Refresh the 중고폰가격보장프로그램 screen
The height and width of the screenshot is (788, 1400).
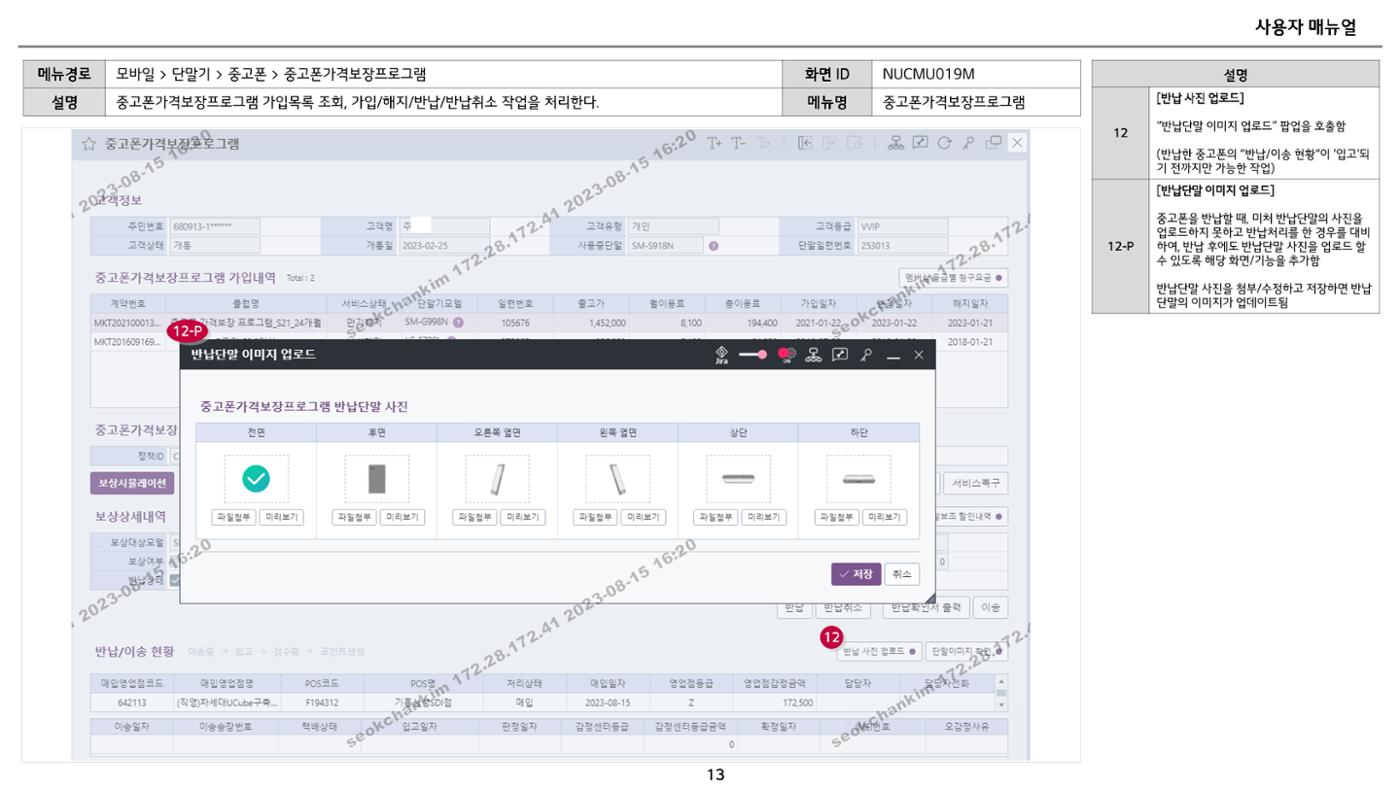click(944, 143)
